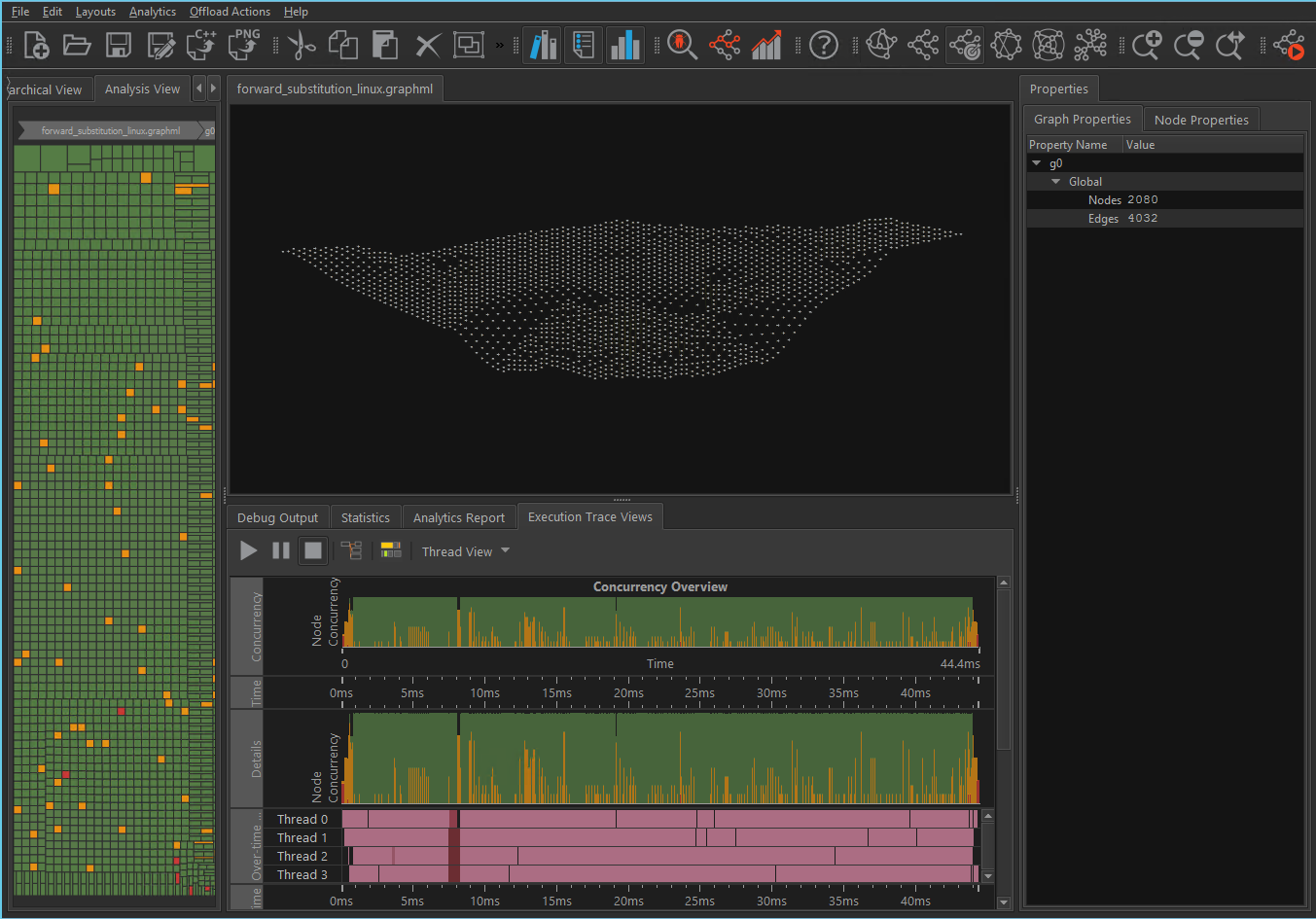Click the scissors Cut icon
The image size is (1316, 919).
[x=302, y=45]
